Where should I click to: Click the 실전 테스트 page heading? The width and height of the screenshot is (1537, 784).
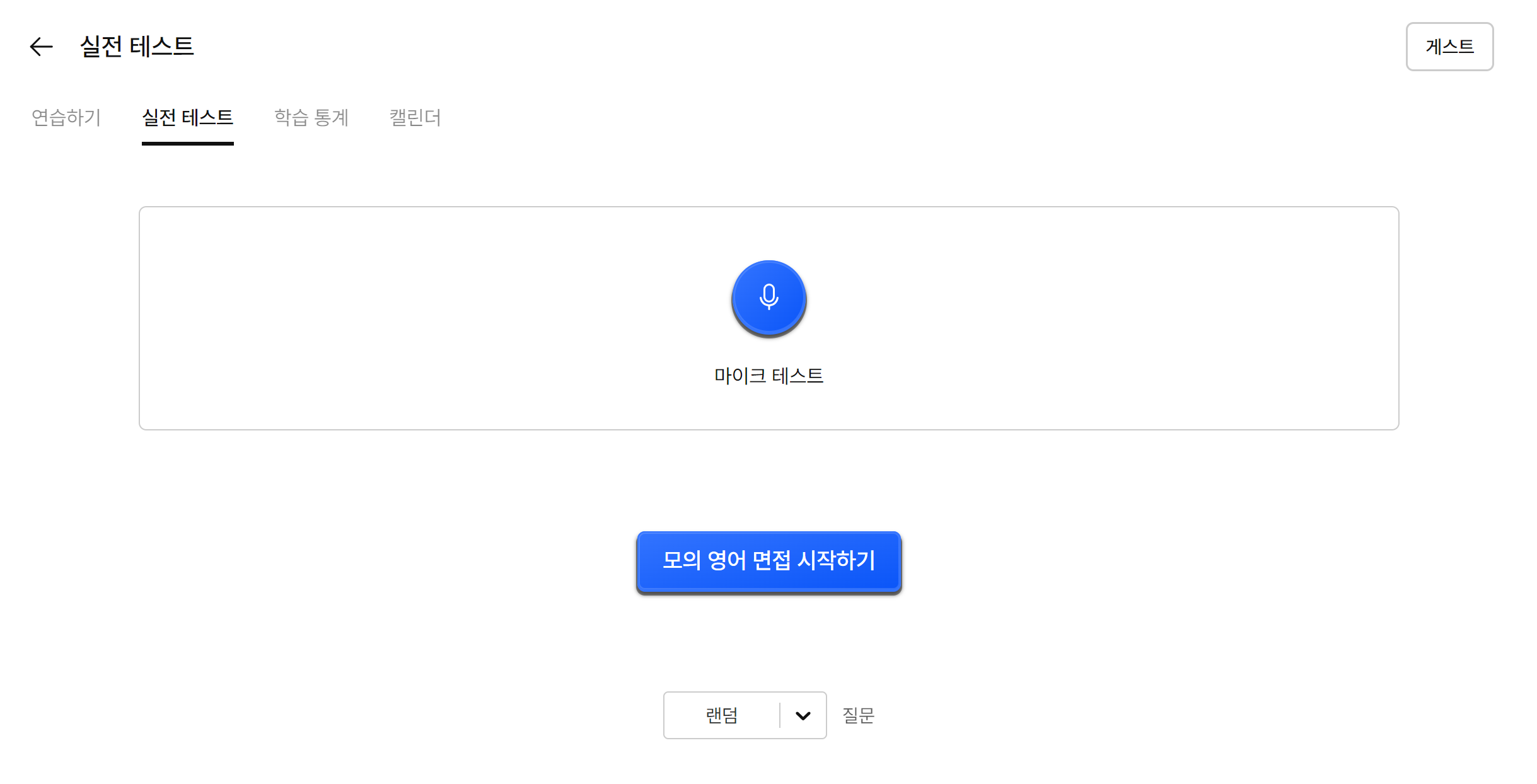(x=137, y=46)
